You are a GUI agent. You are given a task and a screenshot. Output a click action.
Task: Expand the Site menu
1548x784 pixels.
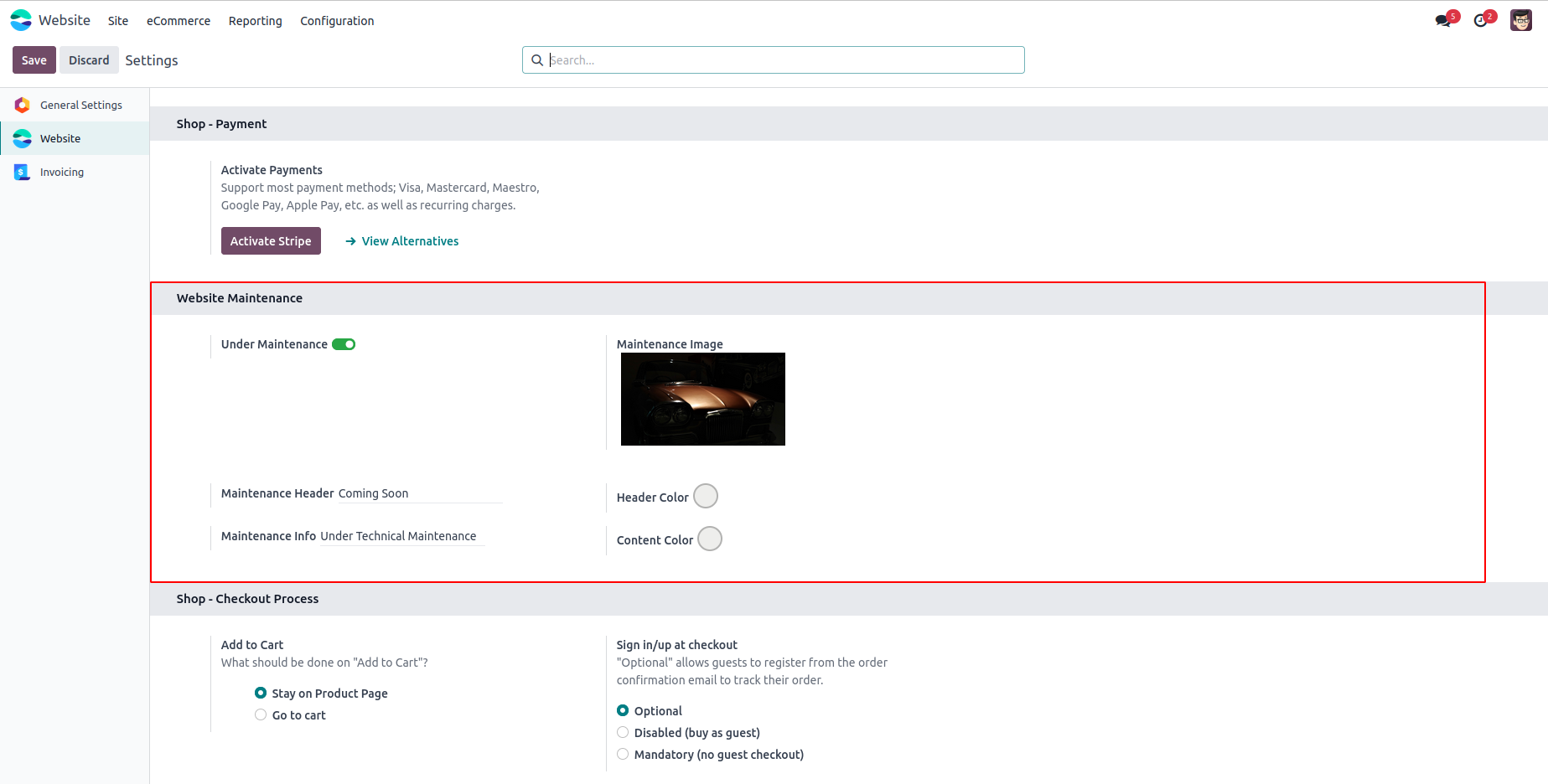(x=118, y=21)
